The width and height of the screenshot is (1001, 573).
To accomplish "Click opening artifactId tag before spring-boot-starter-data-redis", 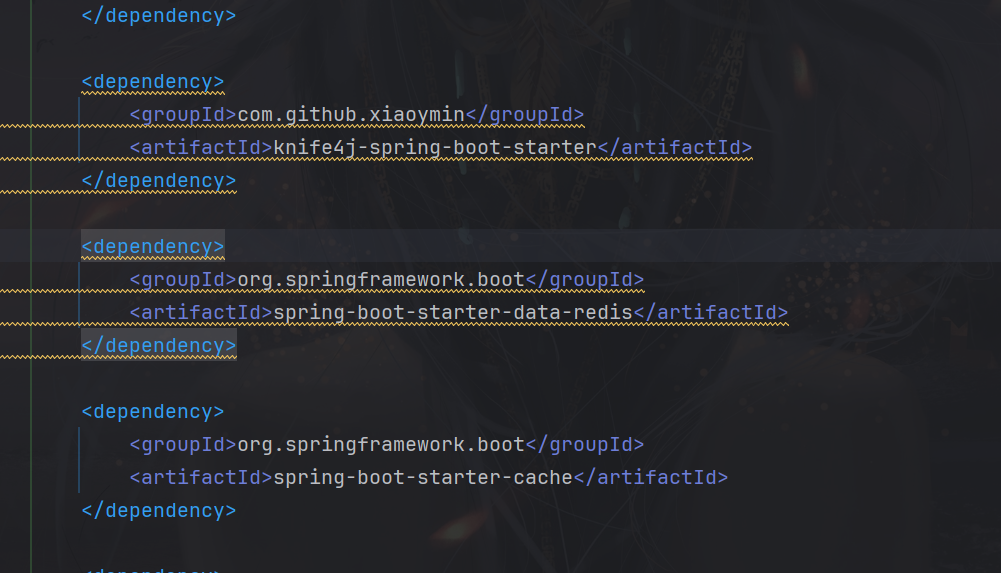I will (201, 313).
